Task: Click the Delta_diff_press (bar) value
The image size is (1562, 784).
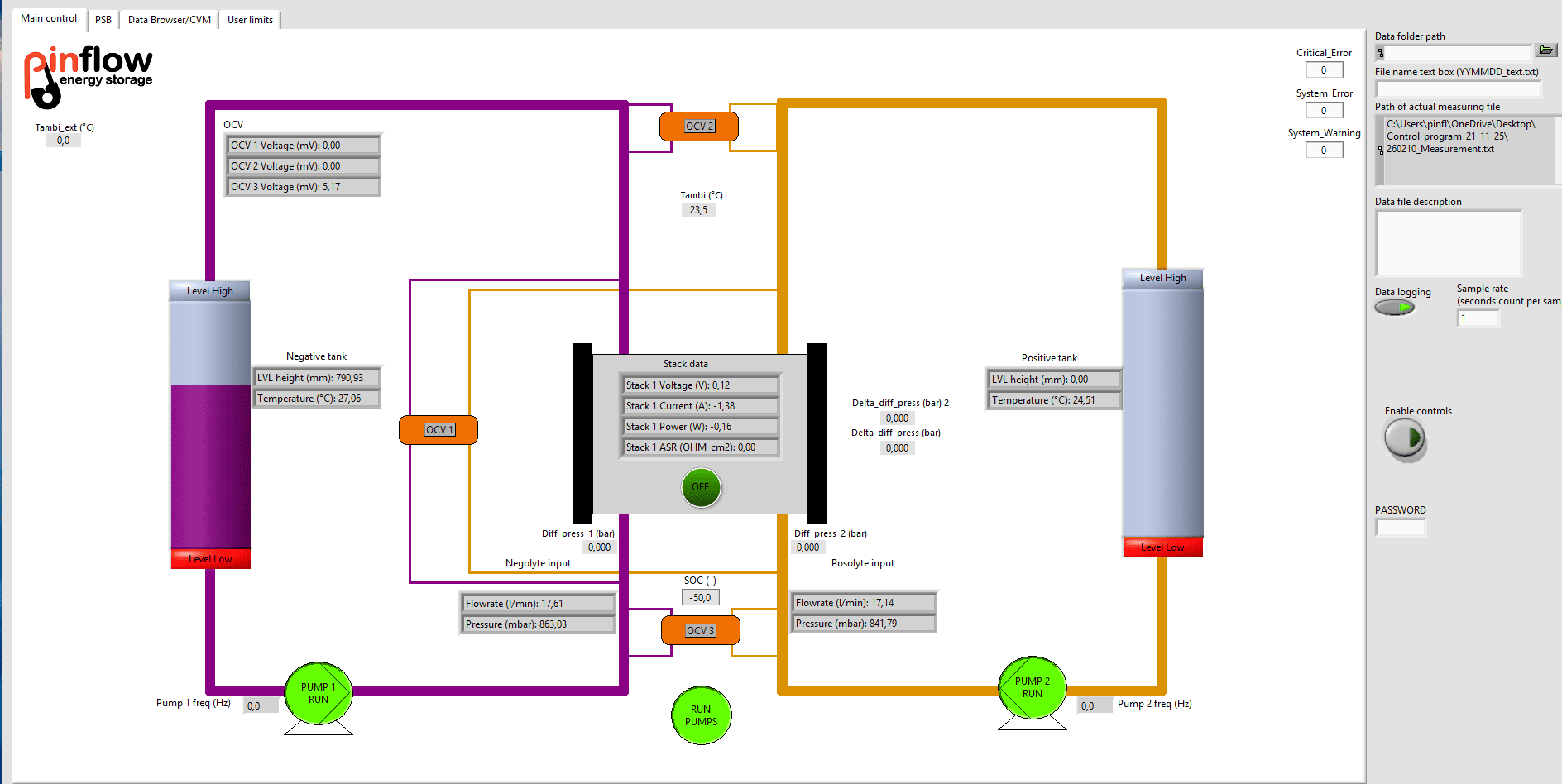Action: click(x=898, y=448)
